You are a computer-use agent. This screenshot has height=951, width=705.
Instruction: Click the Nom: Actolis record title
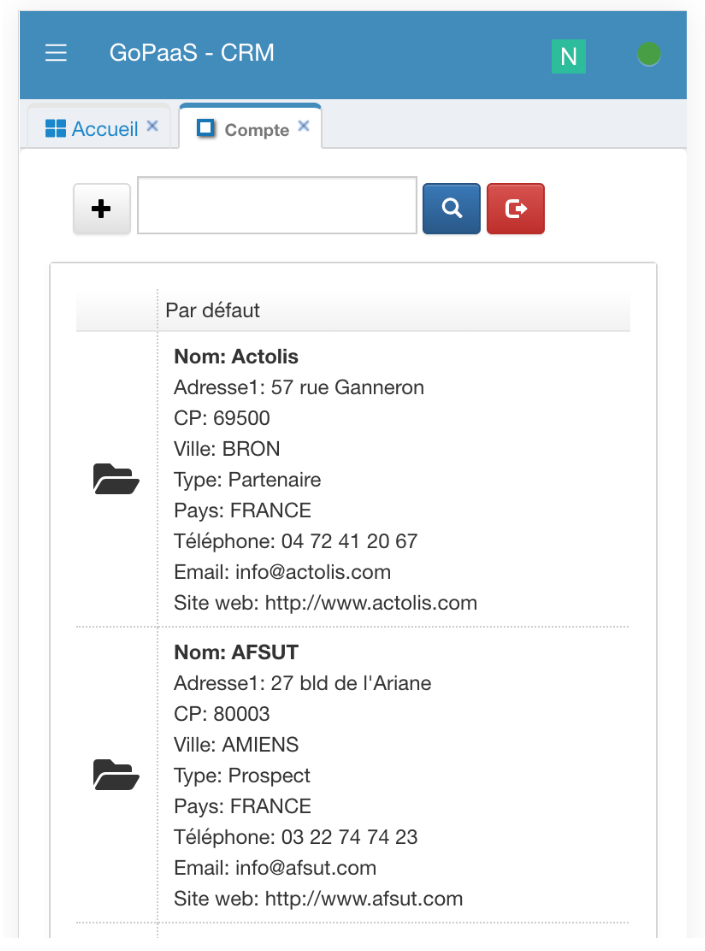pyautogui.click(x=236, y=356)
